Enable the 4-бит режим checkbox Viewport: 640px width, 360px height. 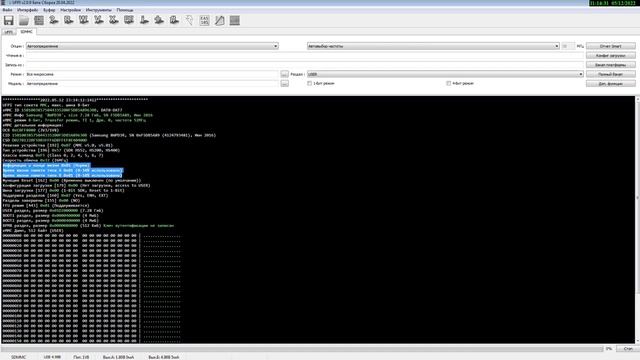click(449, 83)
